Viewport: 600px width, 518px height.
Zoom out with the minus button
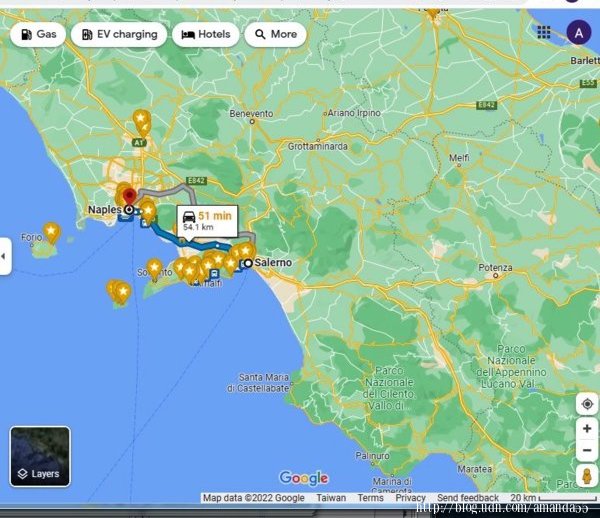point(587,450)
